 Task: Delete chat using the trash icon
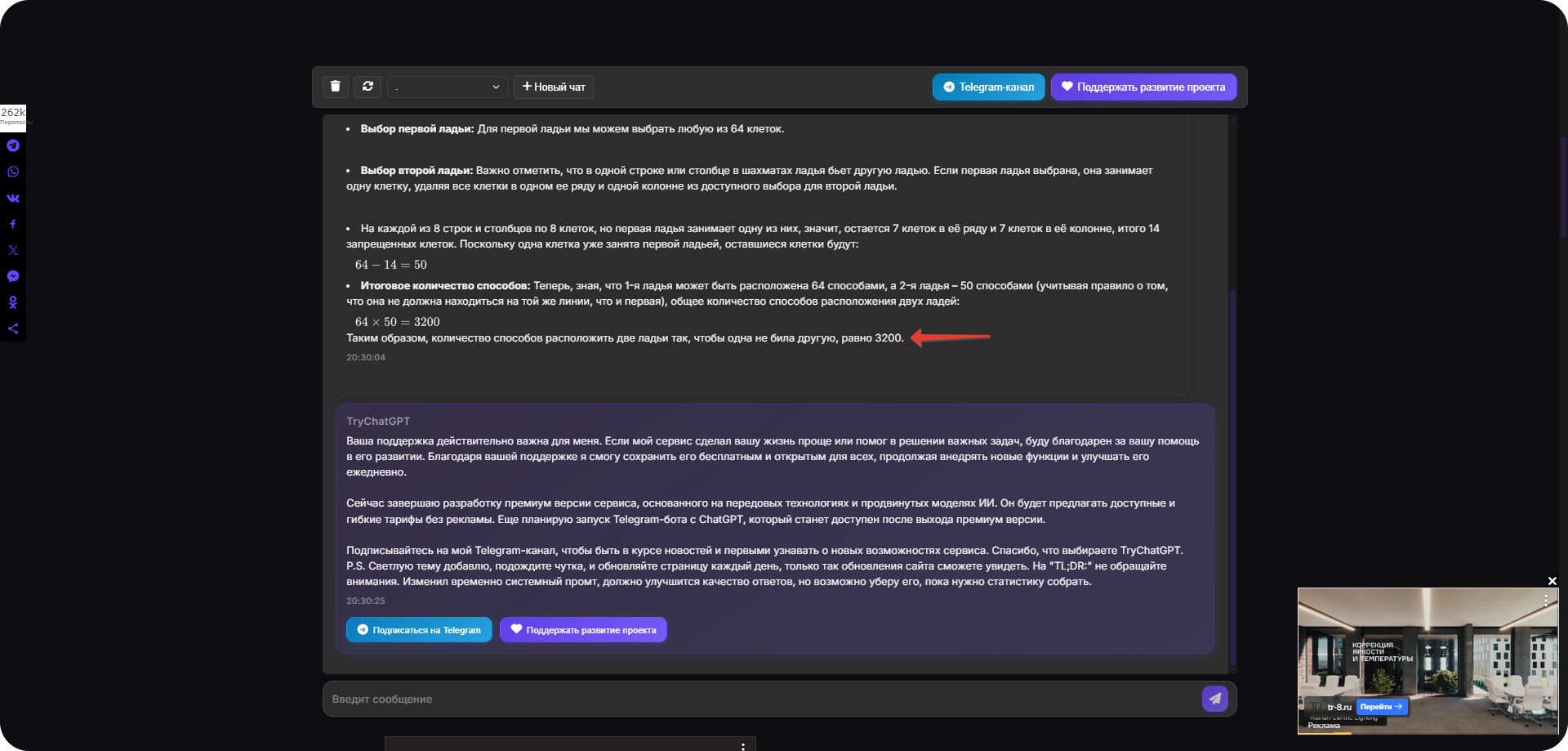[x=335, y=87]
